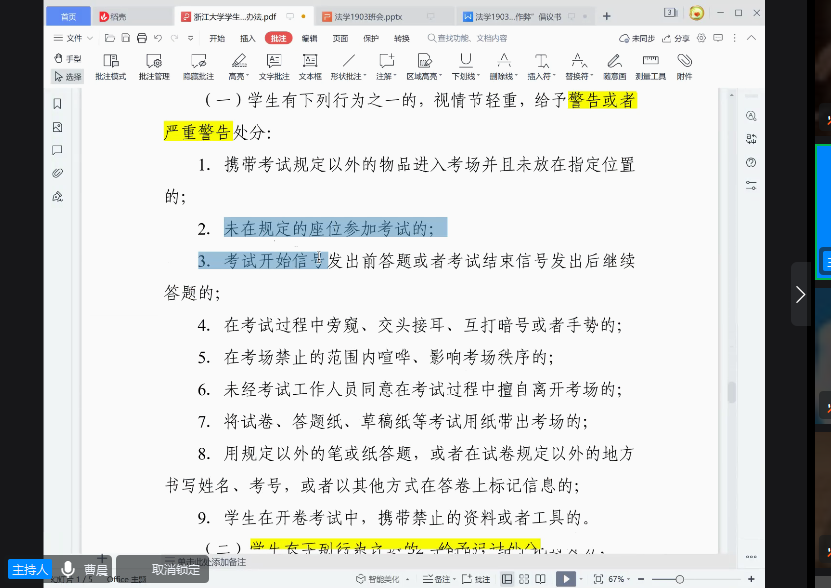
Task: Click the fit-to-window icon beside 67%
Action: click(x=598, y=579)
